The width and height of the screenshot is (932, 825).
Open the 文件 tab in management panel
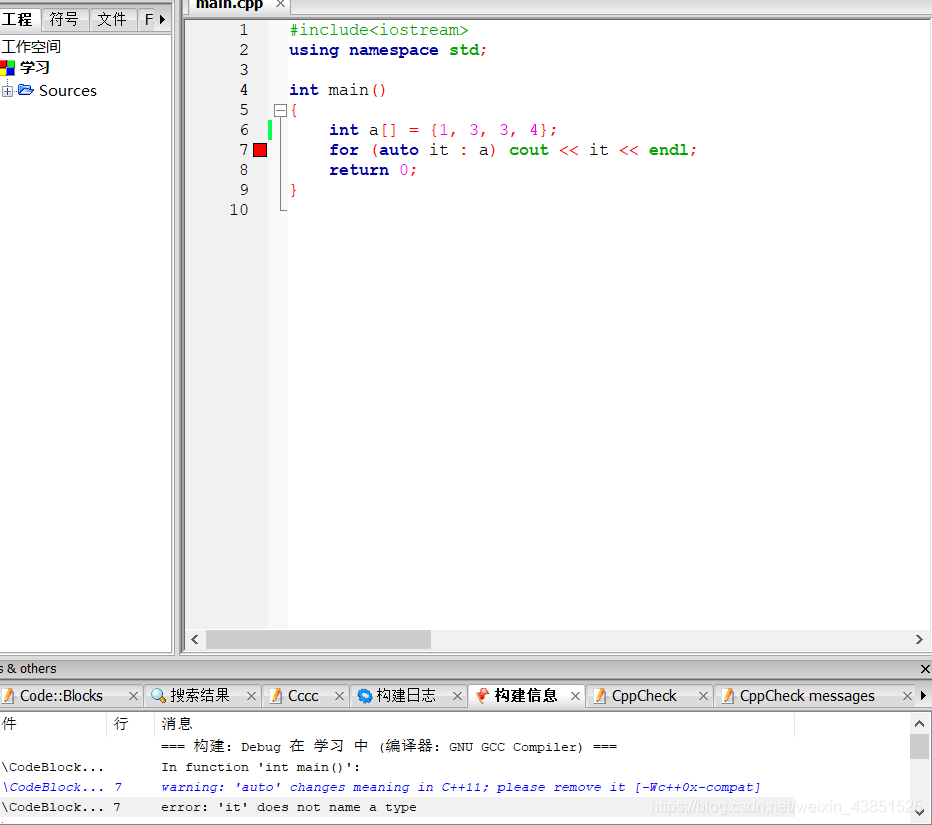(112, 20)
